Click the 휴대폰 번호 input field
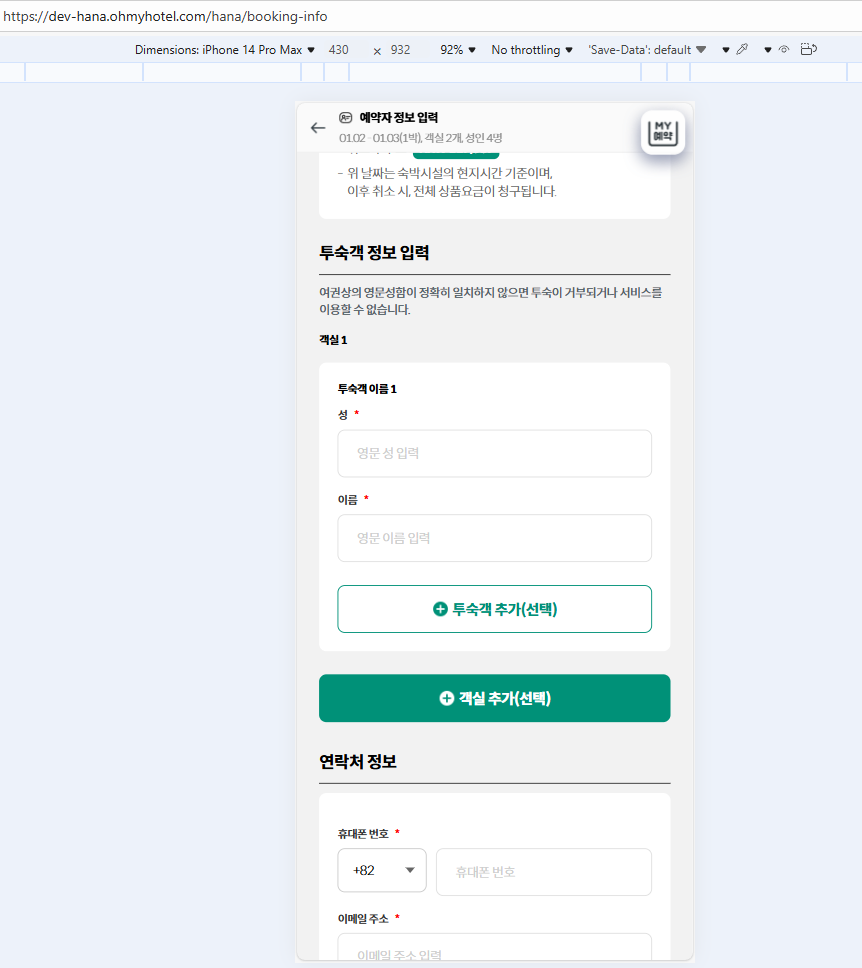This screenshot has width=862, height=968. 544,872
